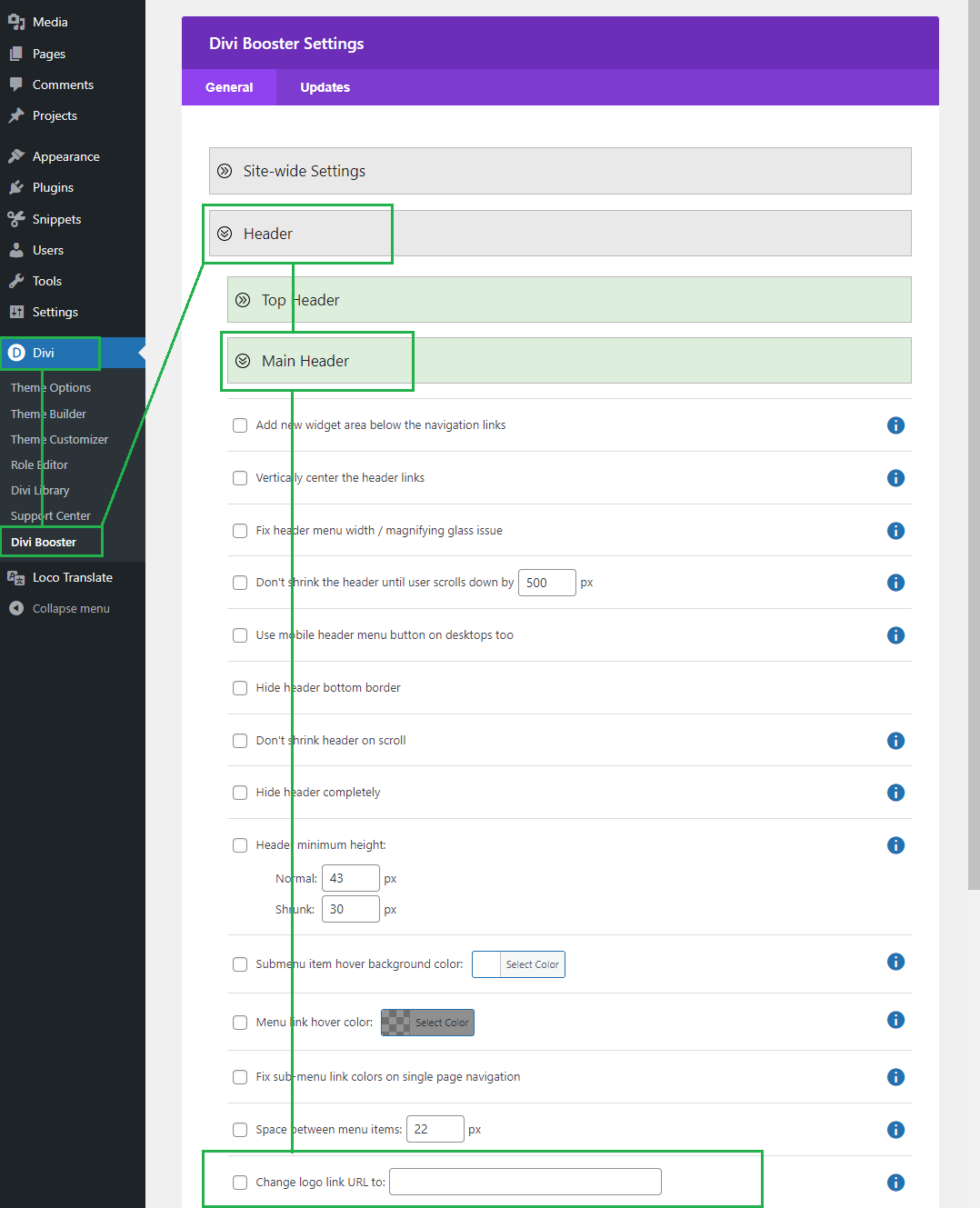Click the logo link URL input field

pos(524,1181)
